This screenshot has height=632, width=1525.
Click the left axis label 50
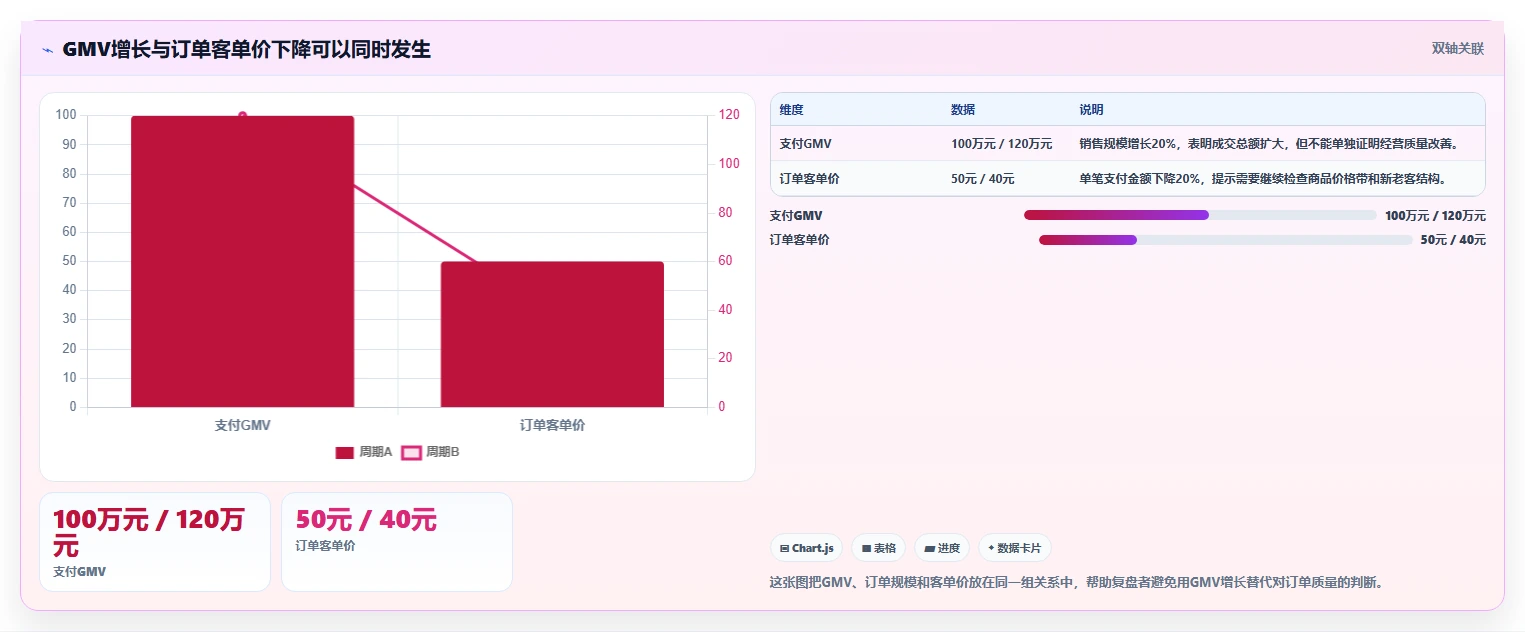click(69, 261)
